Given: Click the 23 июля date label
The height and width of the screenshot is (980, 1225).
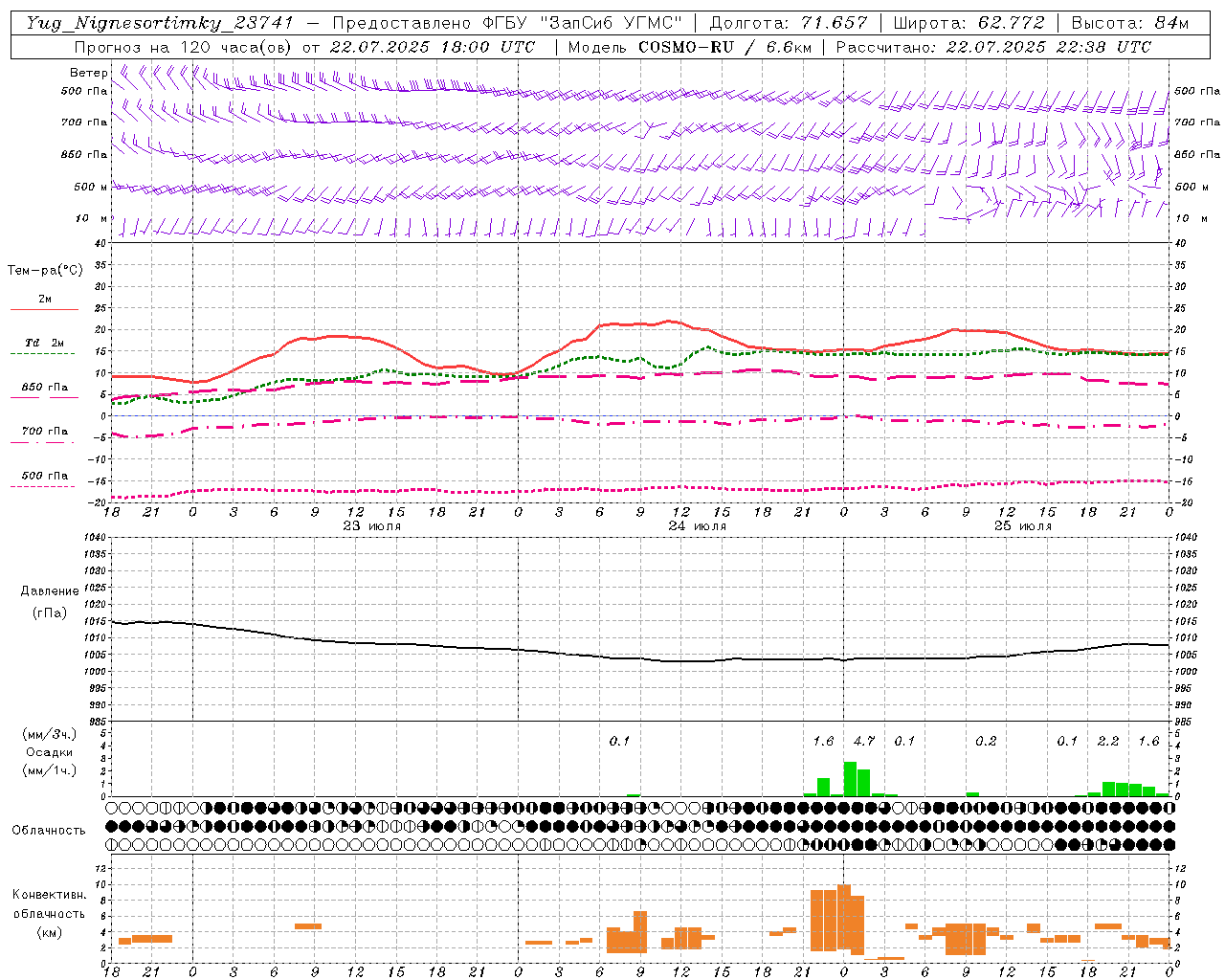Looking at the screenshot, I should pyautogui.click(x=372, y=526).
